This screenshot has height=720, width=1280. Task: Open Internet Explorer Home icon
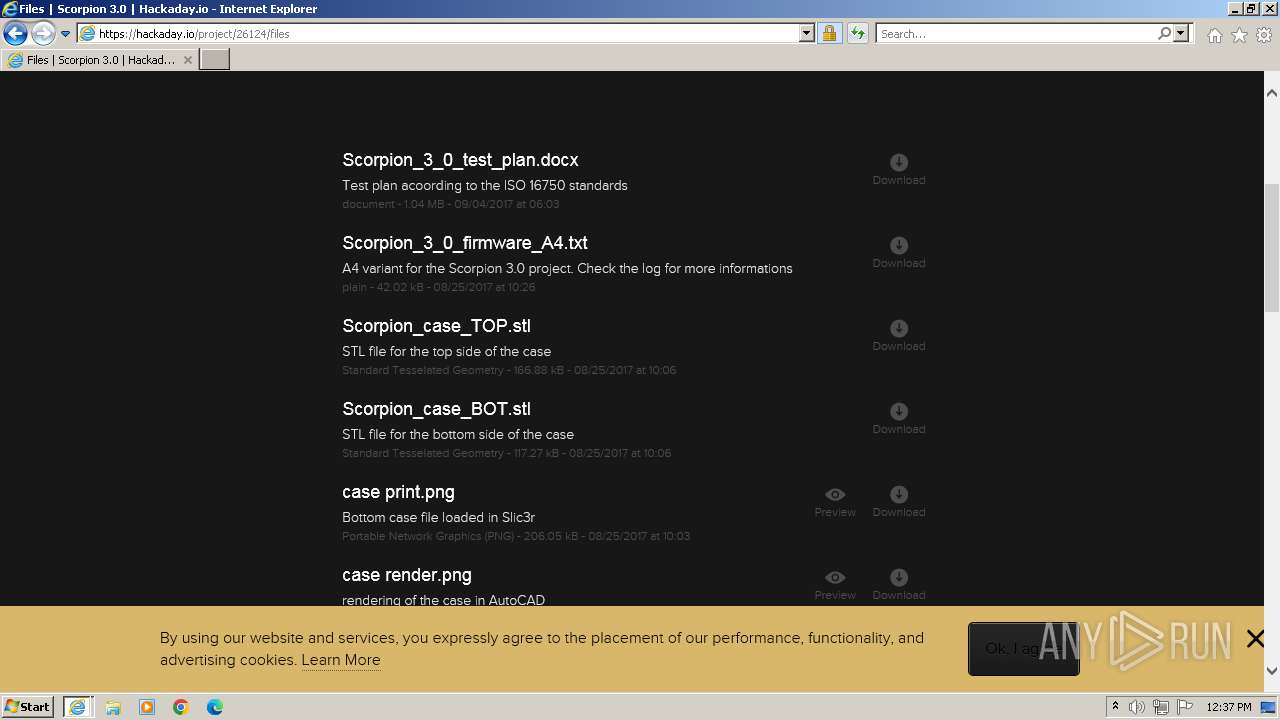(x=1214, y=35)
